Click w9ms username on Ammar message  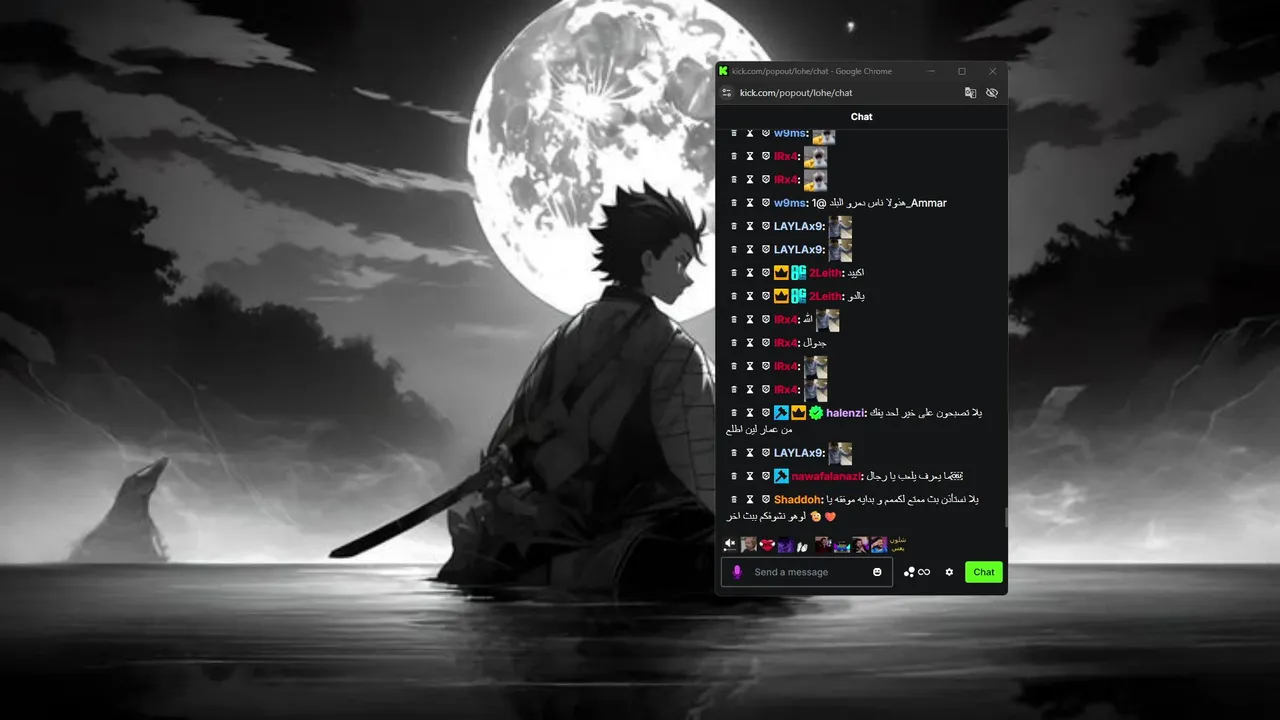pyautogui.click(x=789, y=203)
